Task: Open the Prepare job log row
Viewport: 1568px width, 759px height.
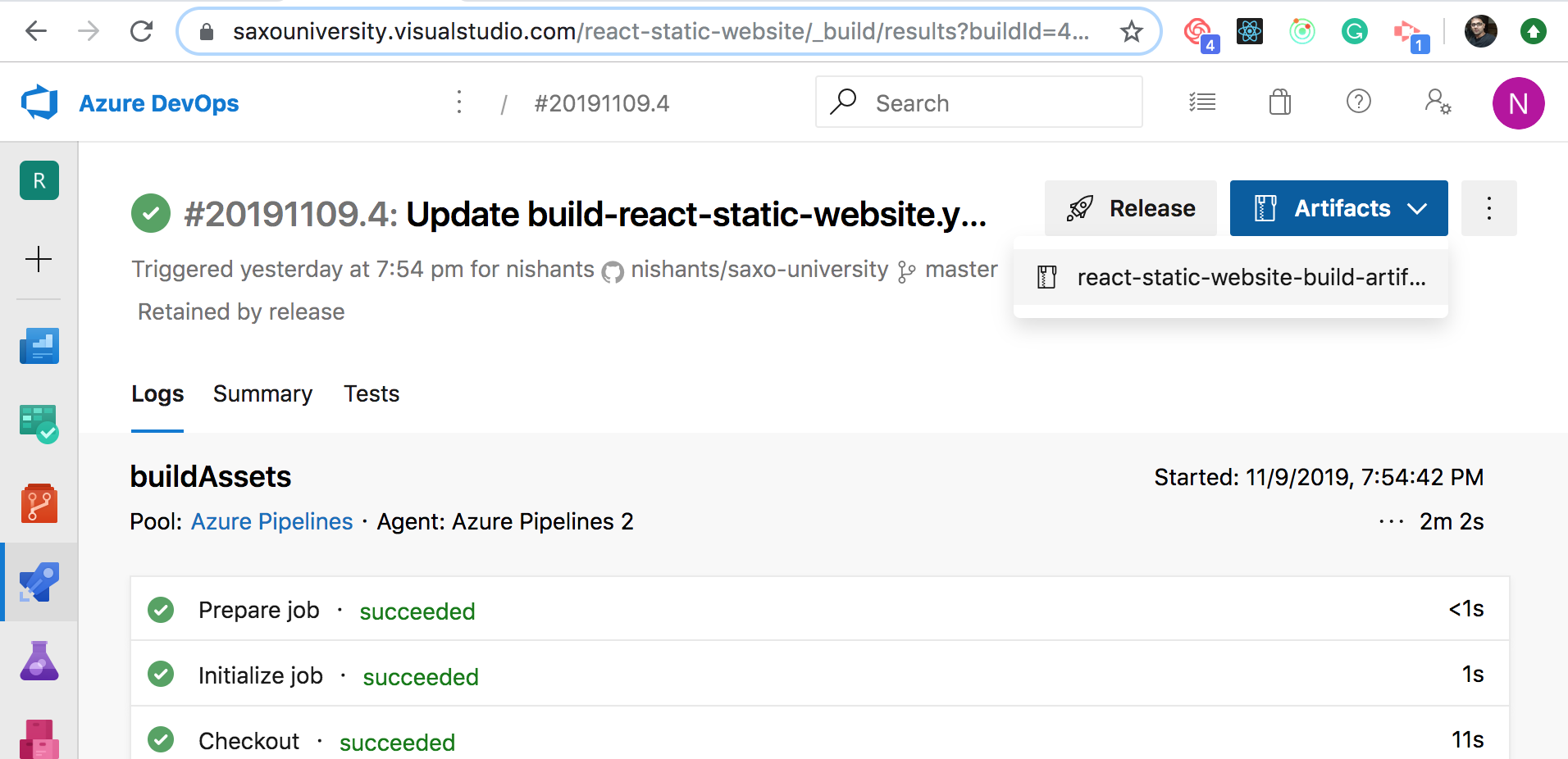Action: [x=820, y=609]
